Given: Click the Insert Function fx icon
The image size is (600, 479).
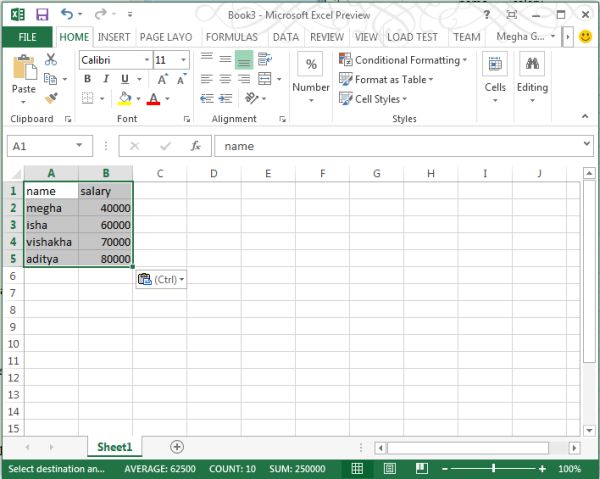Looking at the screenshot, I should pyautogui.click(x=196, y=146).
